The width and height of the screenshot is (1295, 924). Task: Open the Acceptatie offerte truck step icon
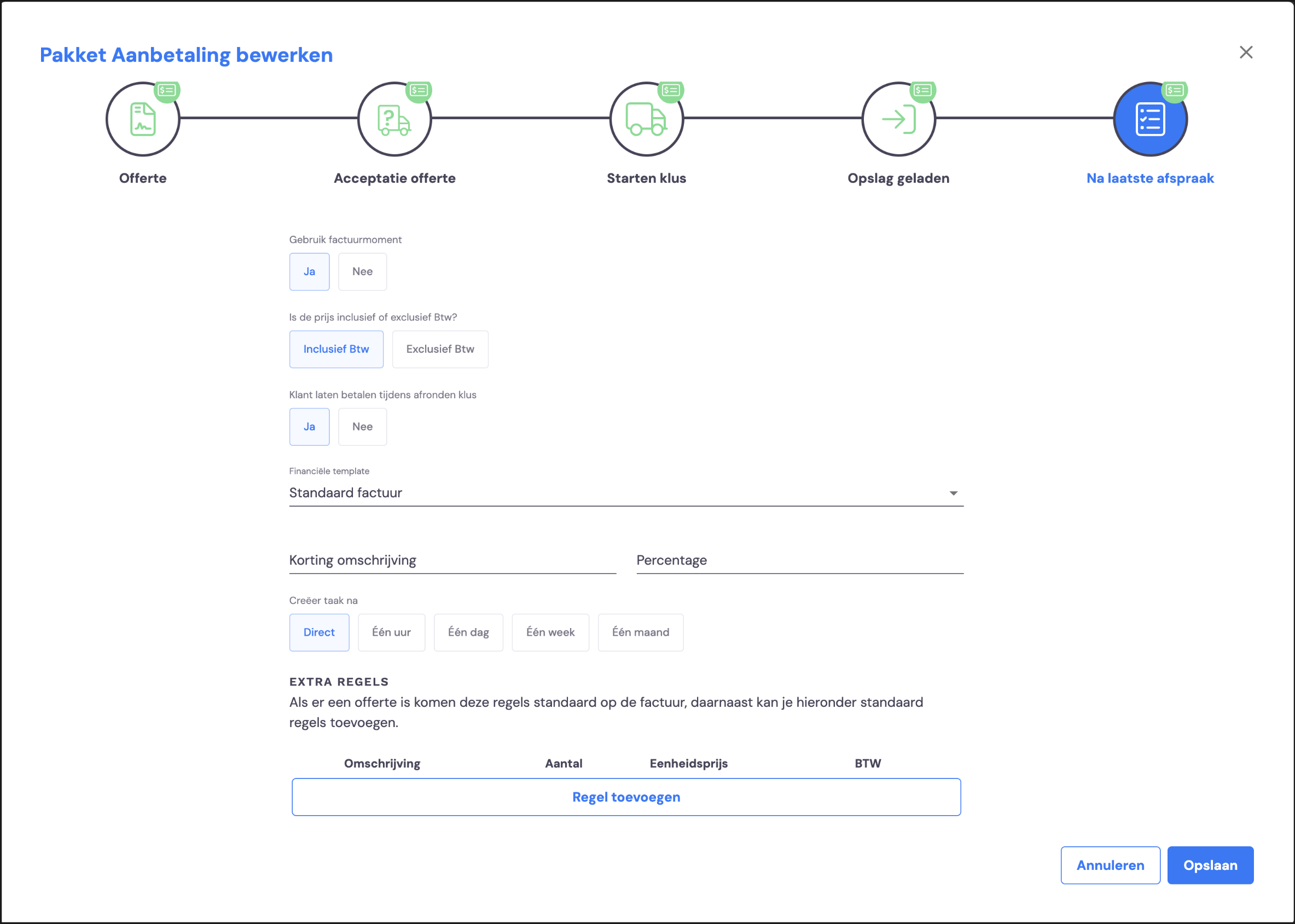point(394,119)
